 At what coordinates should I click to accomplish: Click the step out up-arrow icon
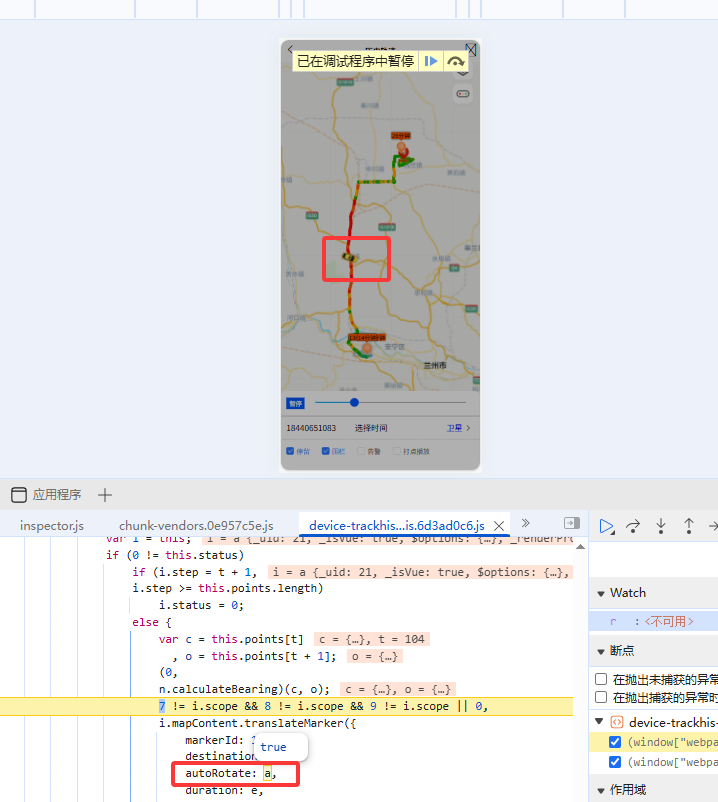689,525
